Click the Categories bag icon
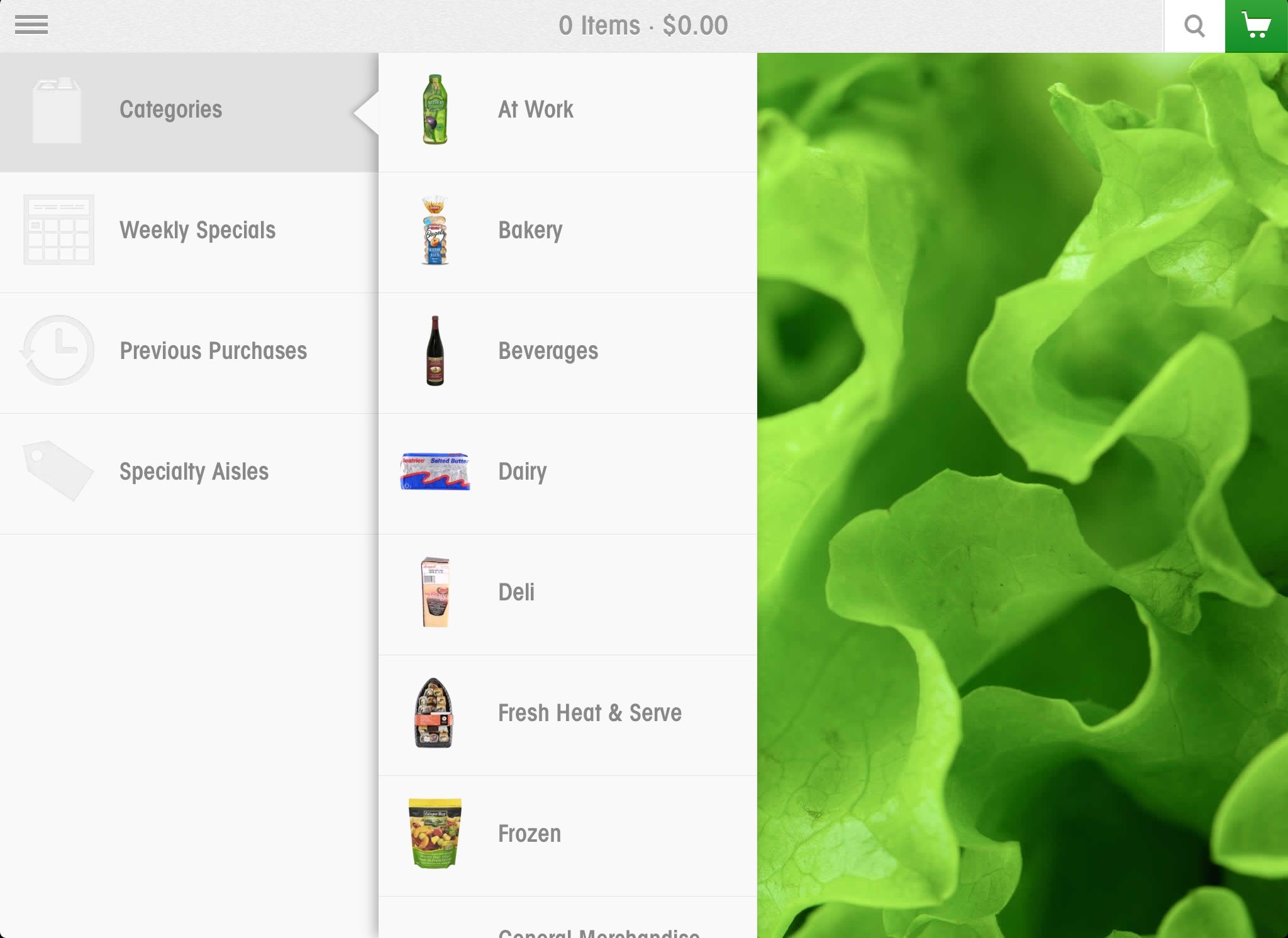1288x938 pixels. [57, 111]
